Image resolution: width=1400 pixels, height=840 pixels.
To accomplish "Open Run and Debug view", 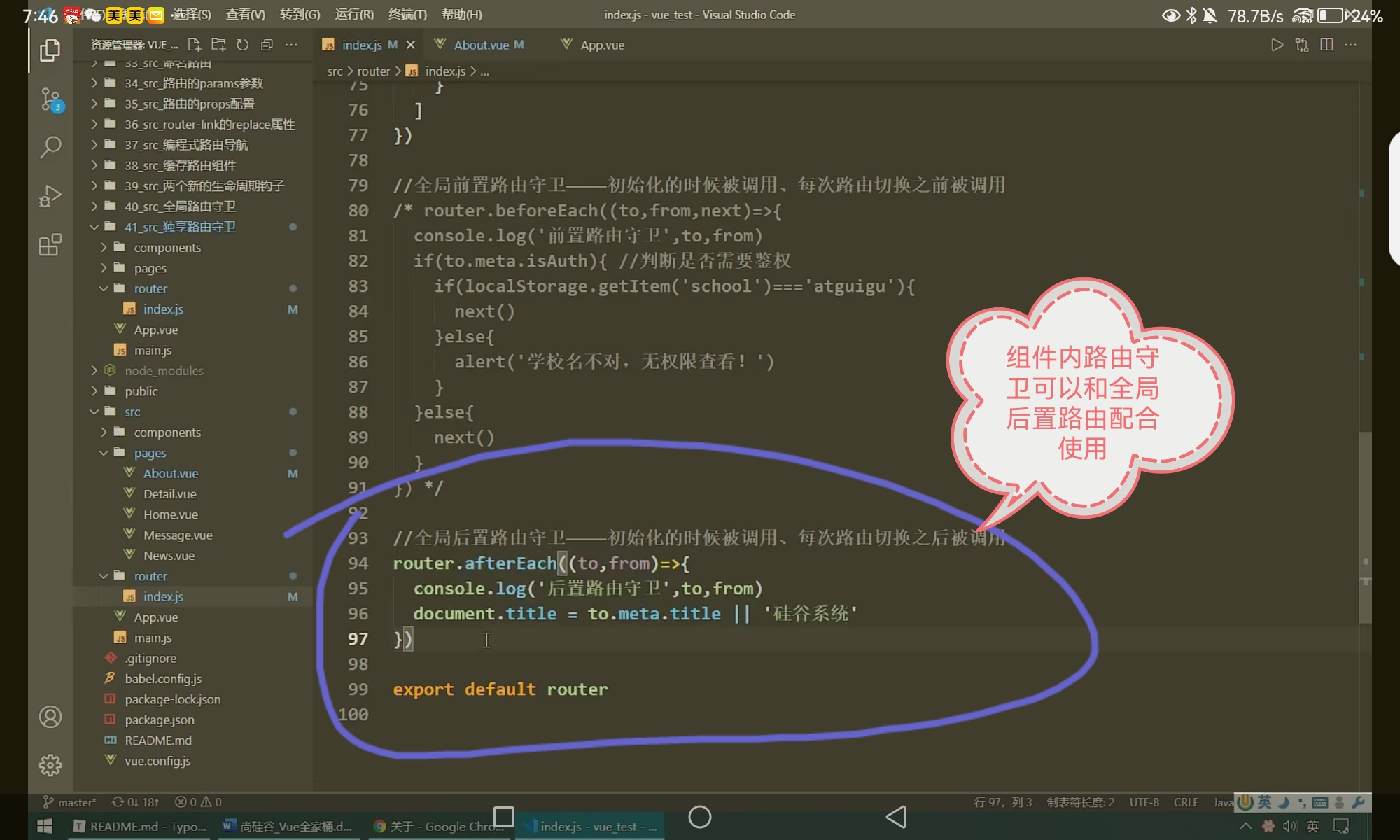I will pyautogui.click(x=50, y=196).
